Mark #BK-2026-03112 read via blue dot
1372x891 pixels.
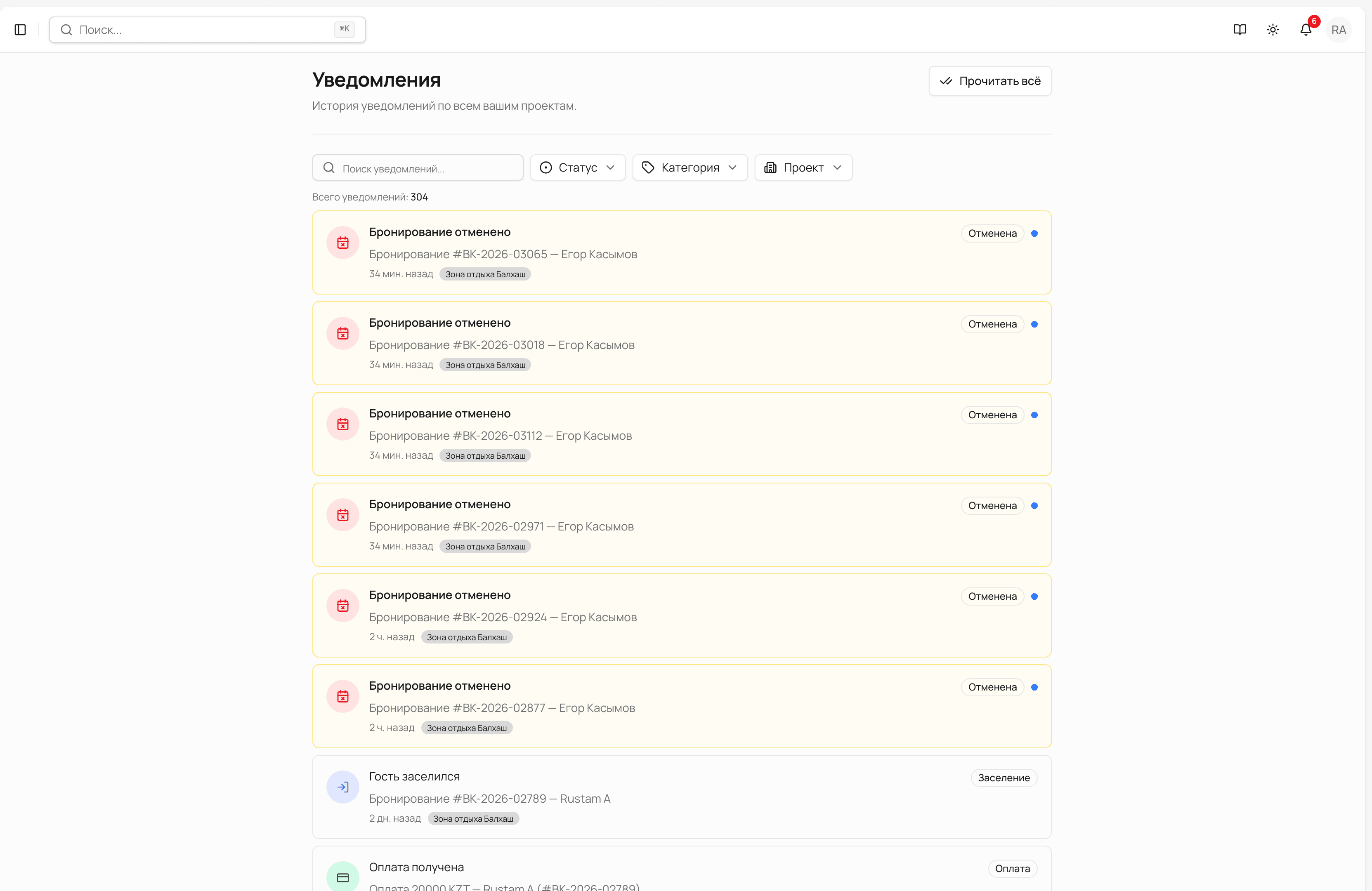[1034, 415]
